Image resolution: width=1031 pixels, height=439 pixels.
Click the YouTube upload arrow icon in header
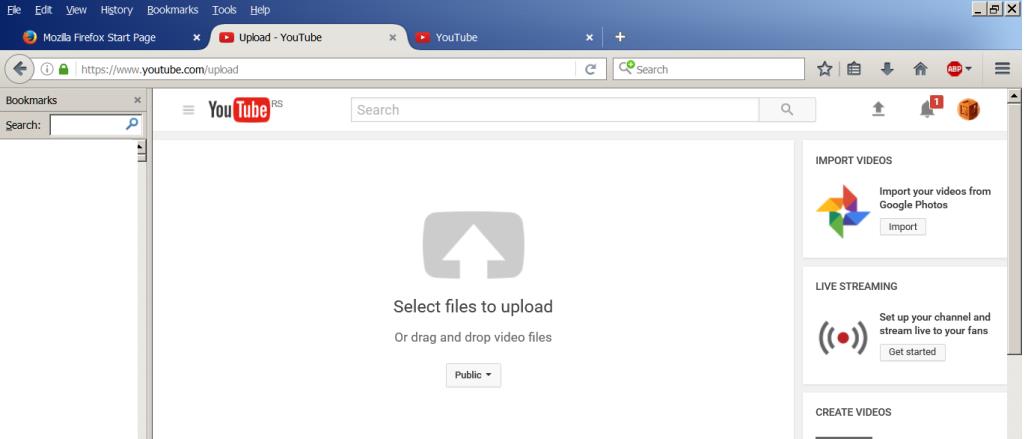(878, 110)
